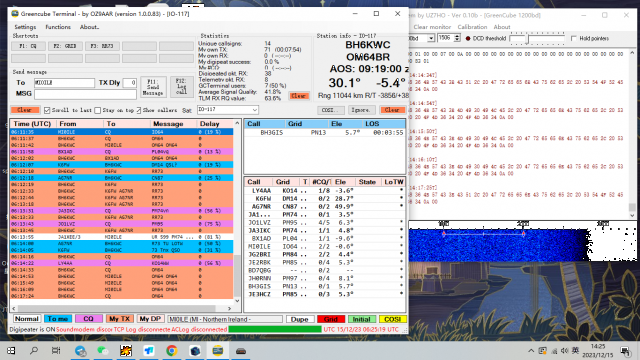Screen dimensions: 640x360
Task: Open About menu in soundmodem window
Action: click(x=502, y=27)
